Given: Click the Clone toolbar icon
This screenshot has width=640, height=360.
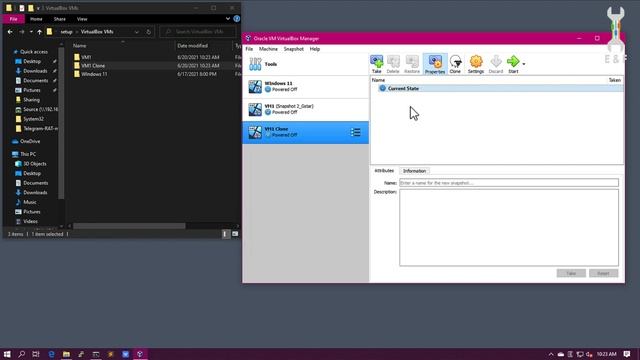Looking at the screenshot, I should pyautogui.click(x=455, y=64).
